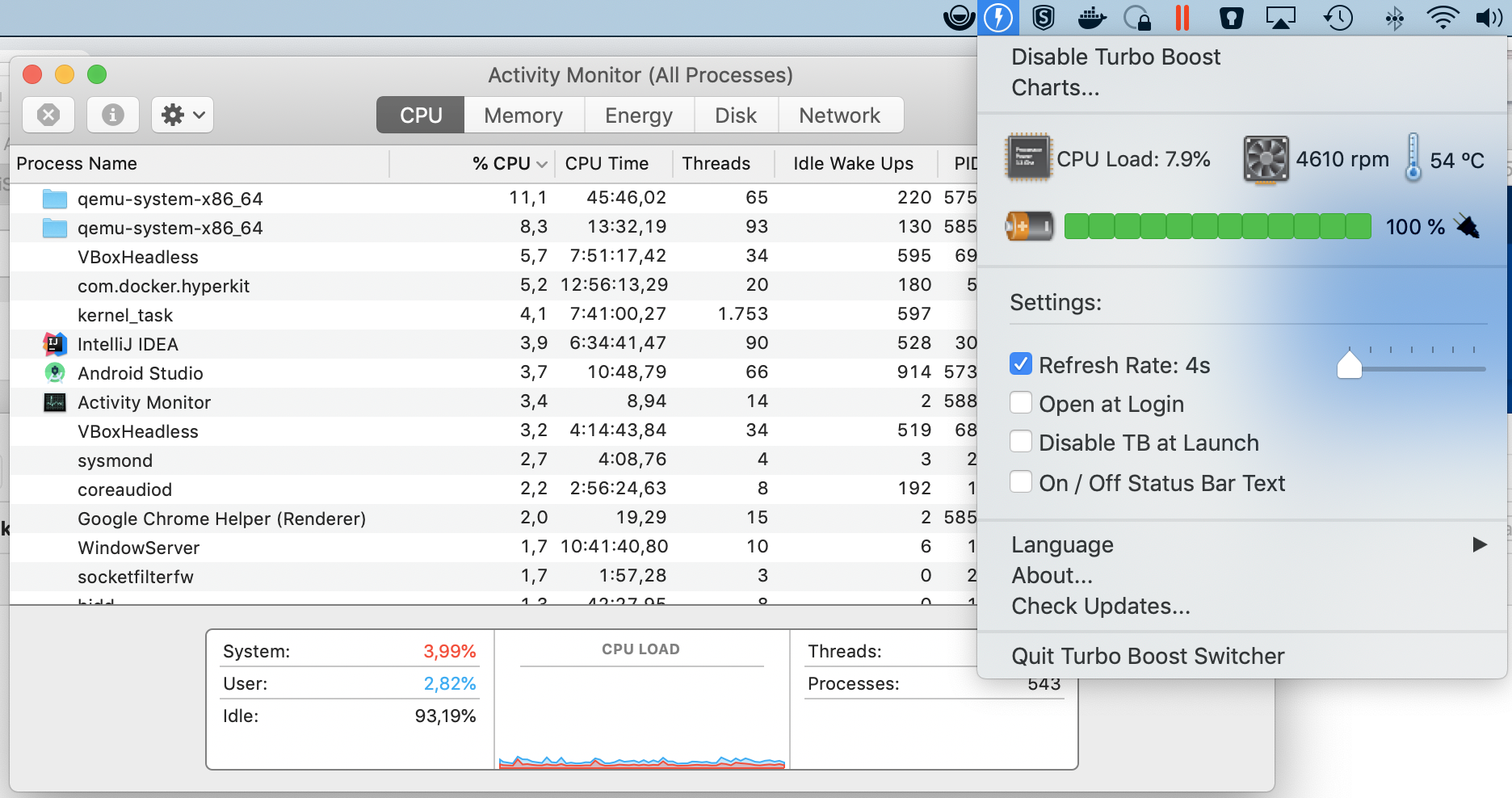Viewport: 1512px width, 798px height.
Task: Select Google Chrome Helper (Renderer) row
Action: (493, 519)
